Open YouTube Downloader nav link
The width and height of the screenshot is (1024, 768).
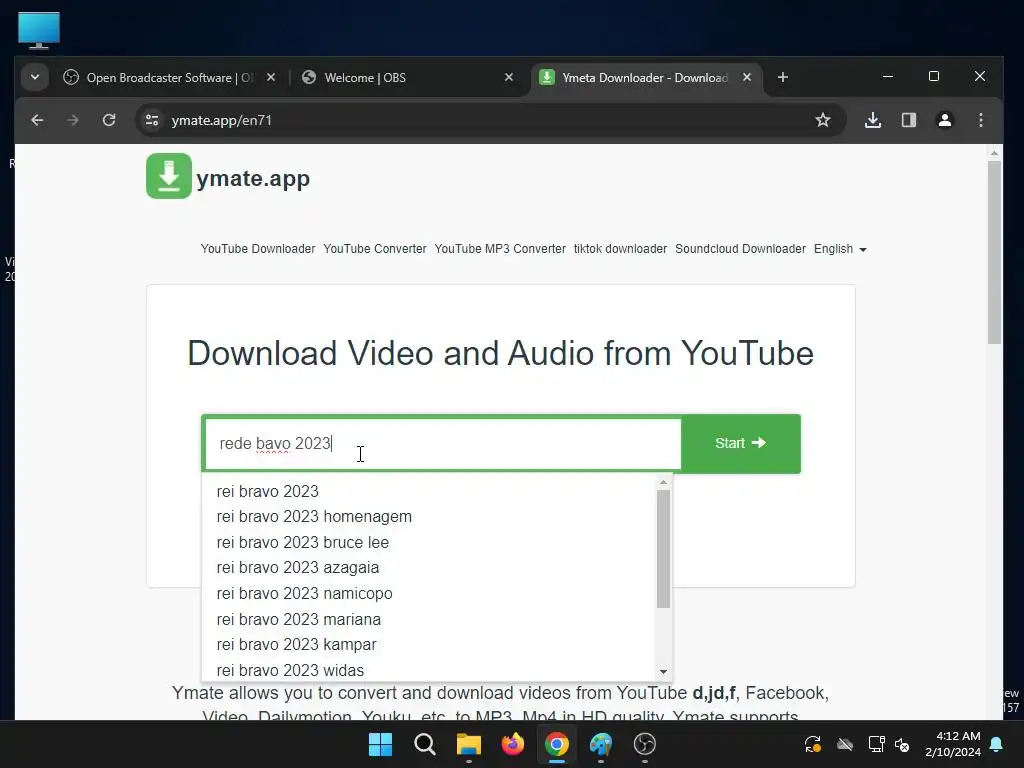(x=258, y=249)
